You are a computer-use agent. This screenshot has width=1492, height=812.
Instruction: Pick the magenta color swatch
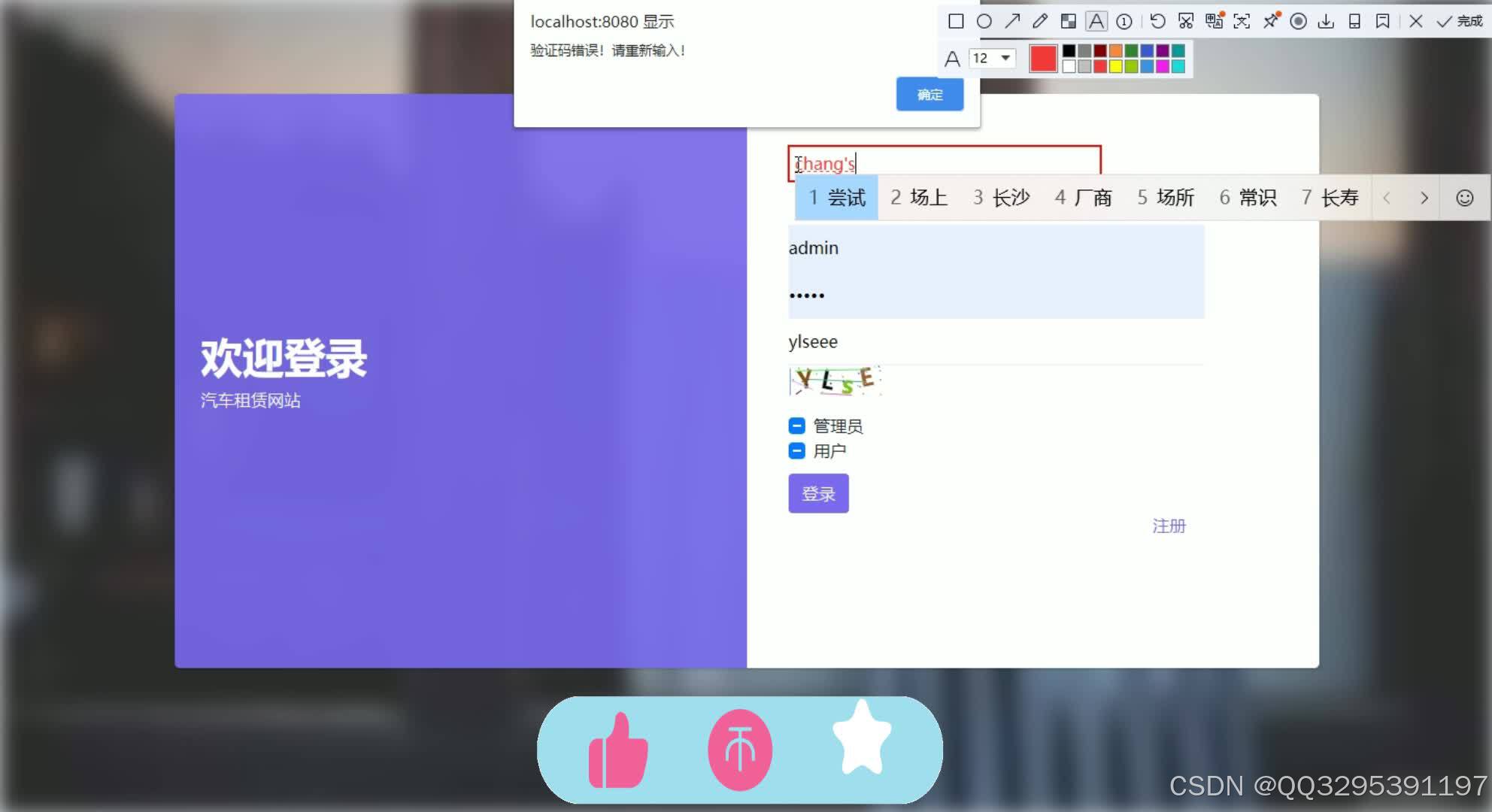1163,66
